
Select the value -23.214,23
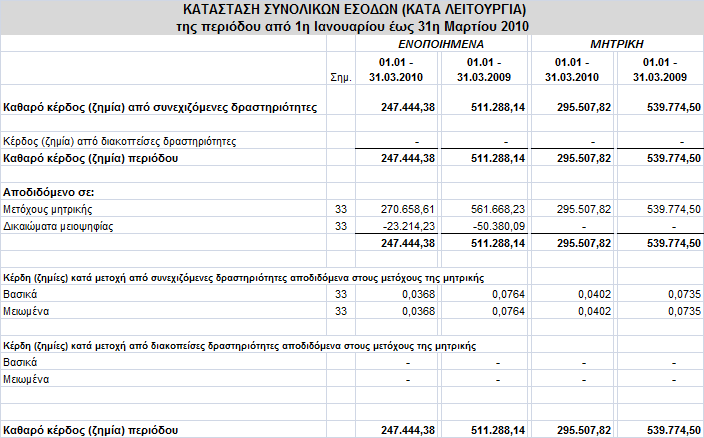pos(409,226)
